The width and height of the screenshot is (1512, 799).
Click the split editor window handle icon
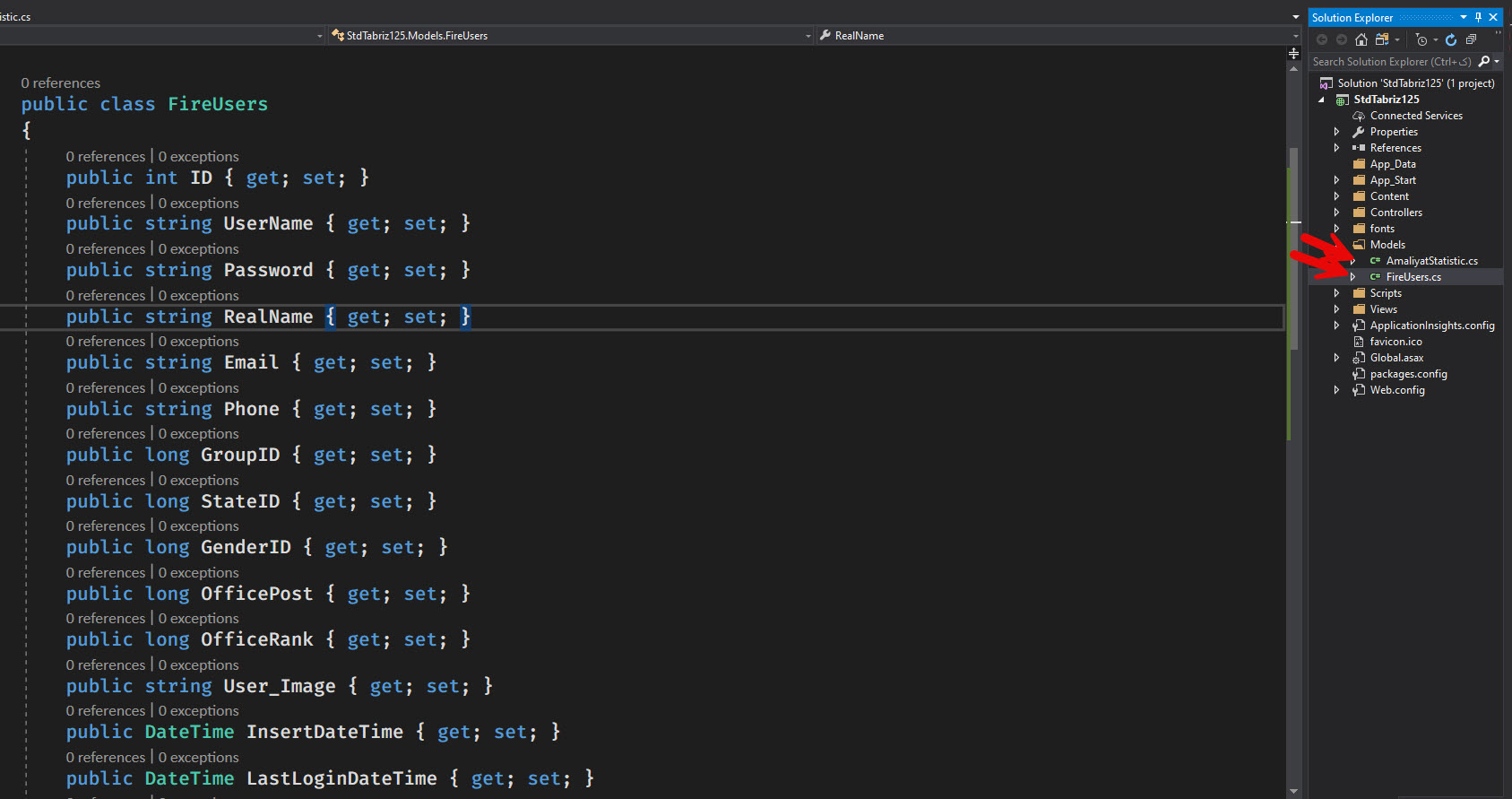tap(1293, 54)
